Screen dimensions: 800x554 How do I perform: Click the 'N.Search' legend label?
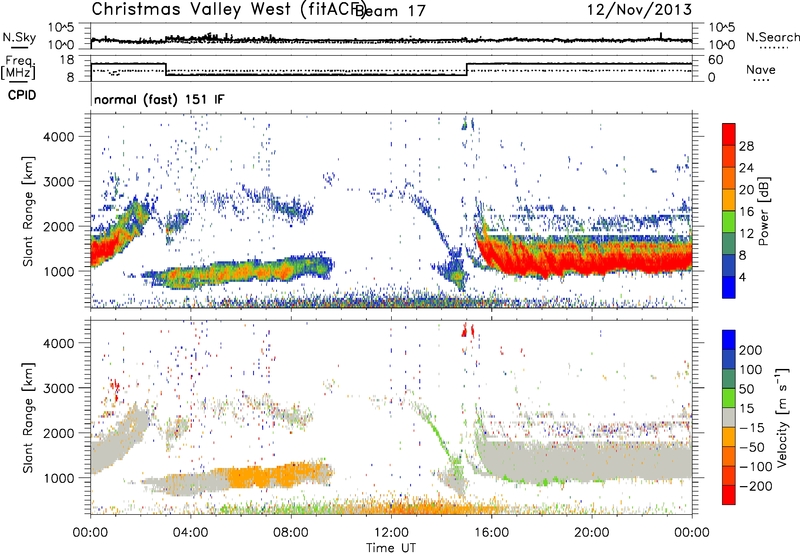pyautogui.click(x=772, y=37)
